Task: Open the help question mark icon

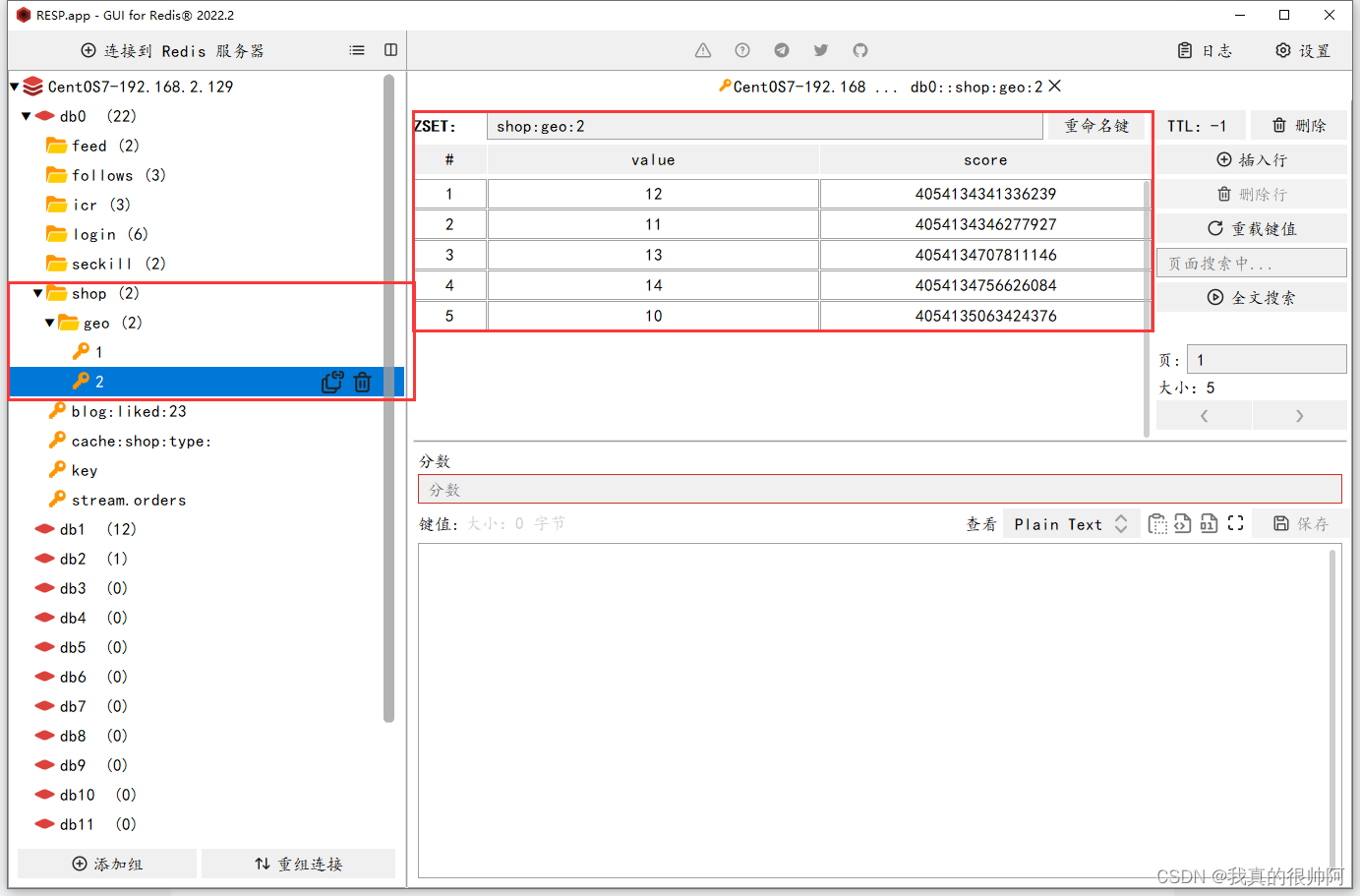Action: tap(742, 50)
